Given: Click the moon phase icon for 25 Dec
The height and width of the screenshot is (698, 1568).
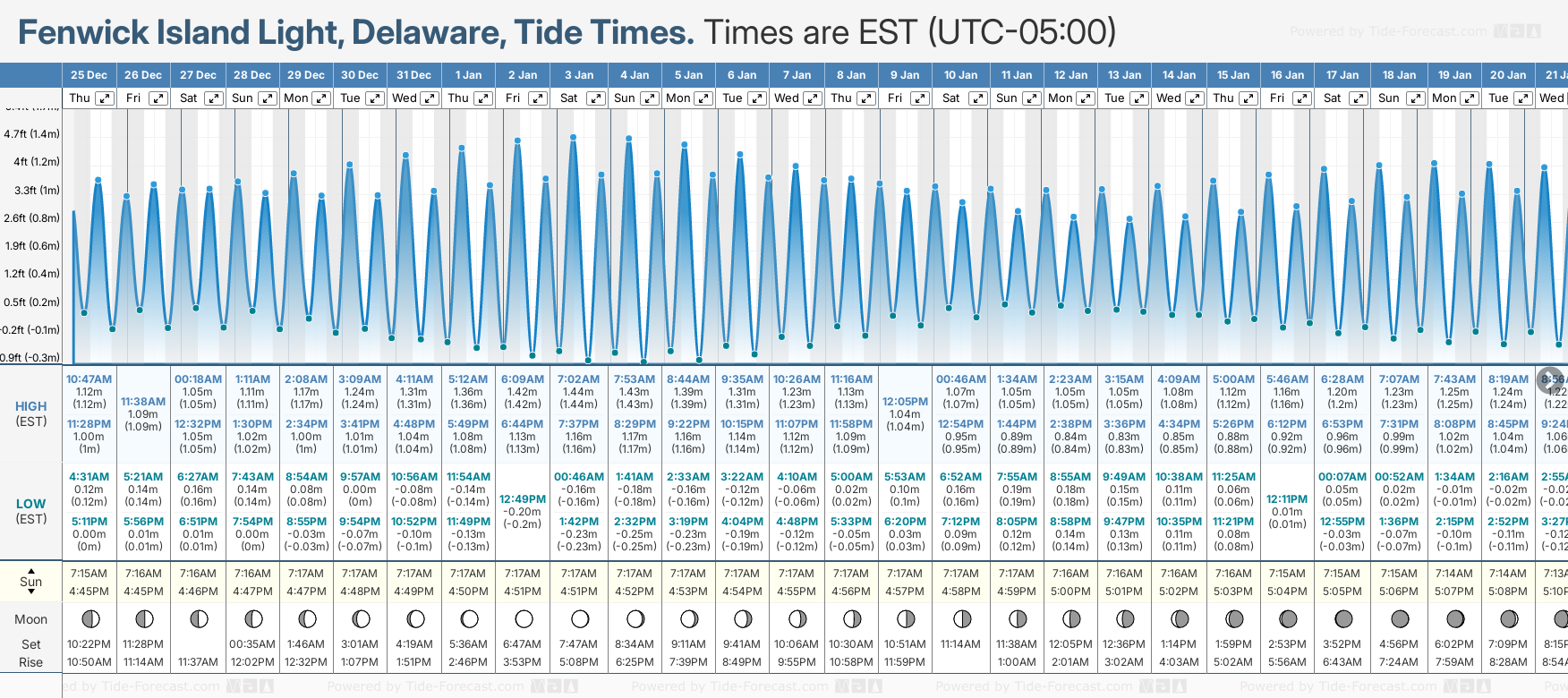Looking at the screenshot, I should pos(89,618).
